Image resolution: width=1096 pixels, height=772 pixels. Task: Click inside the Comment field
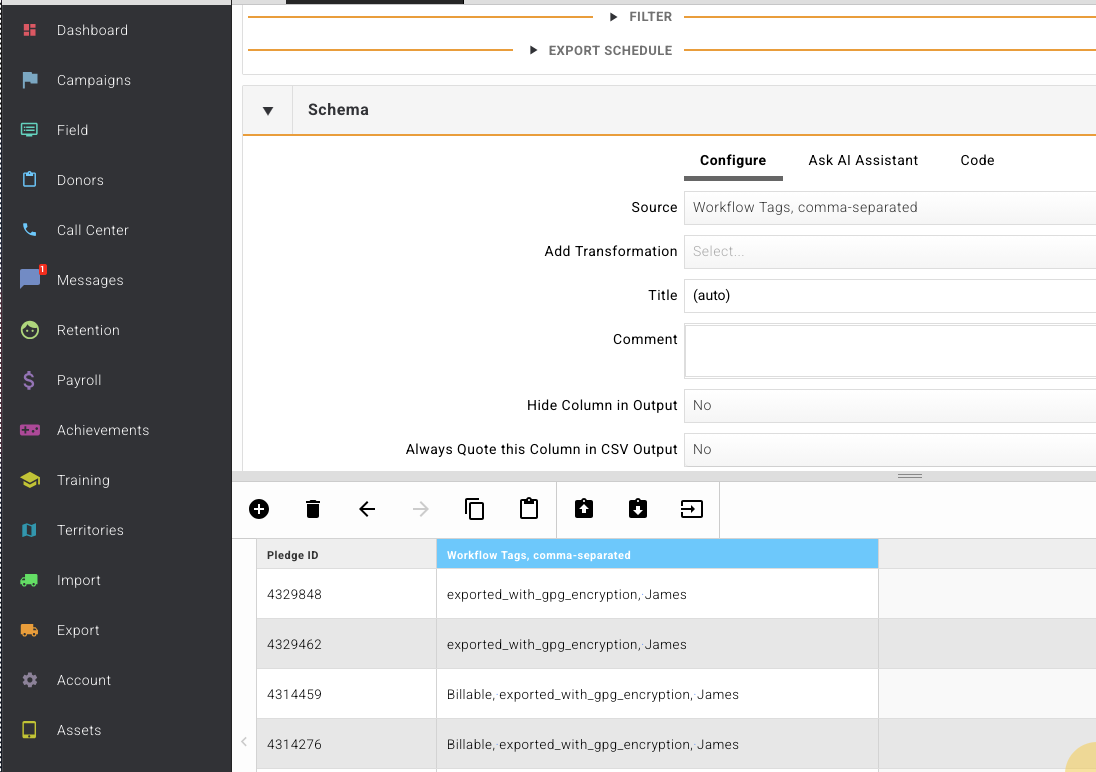coord(890,350)
